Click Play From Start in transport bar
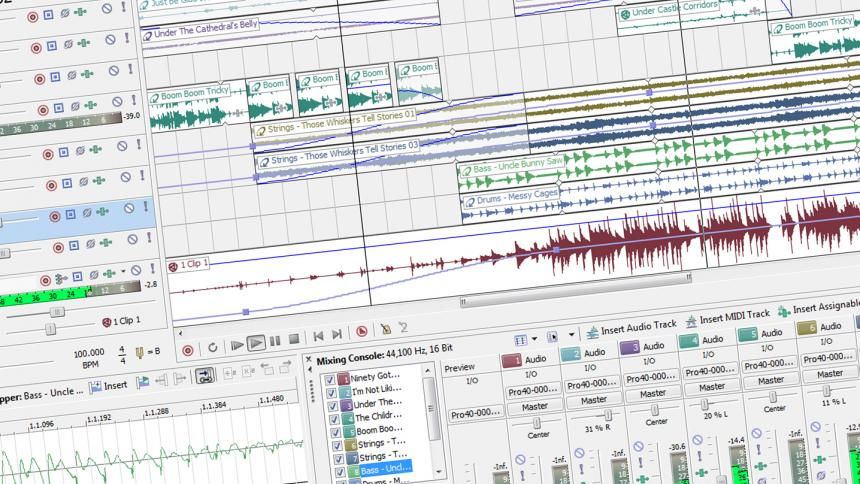 pos(236,345)
